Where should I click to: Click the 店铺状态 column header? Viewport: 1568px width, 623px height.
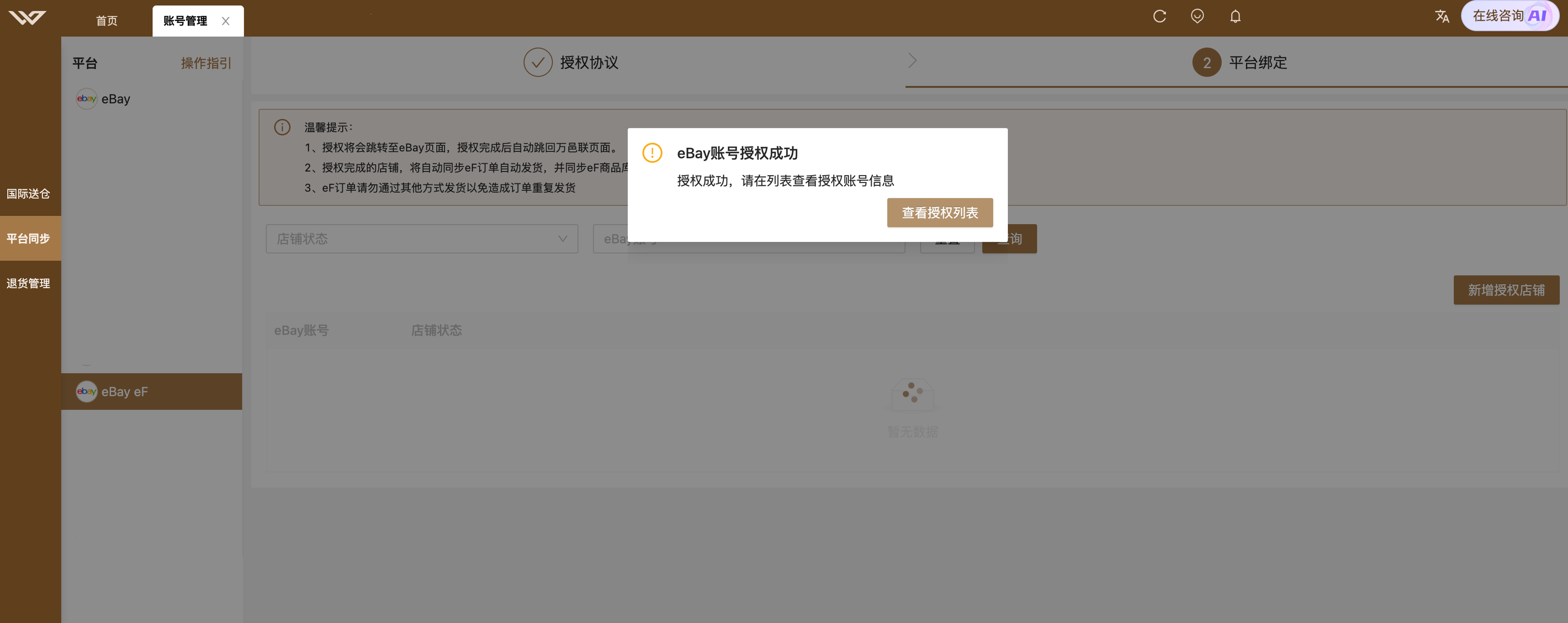[437, 331]
